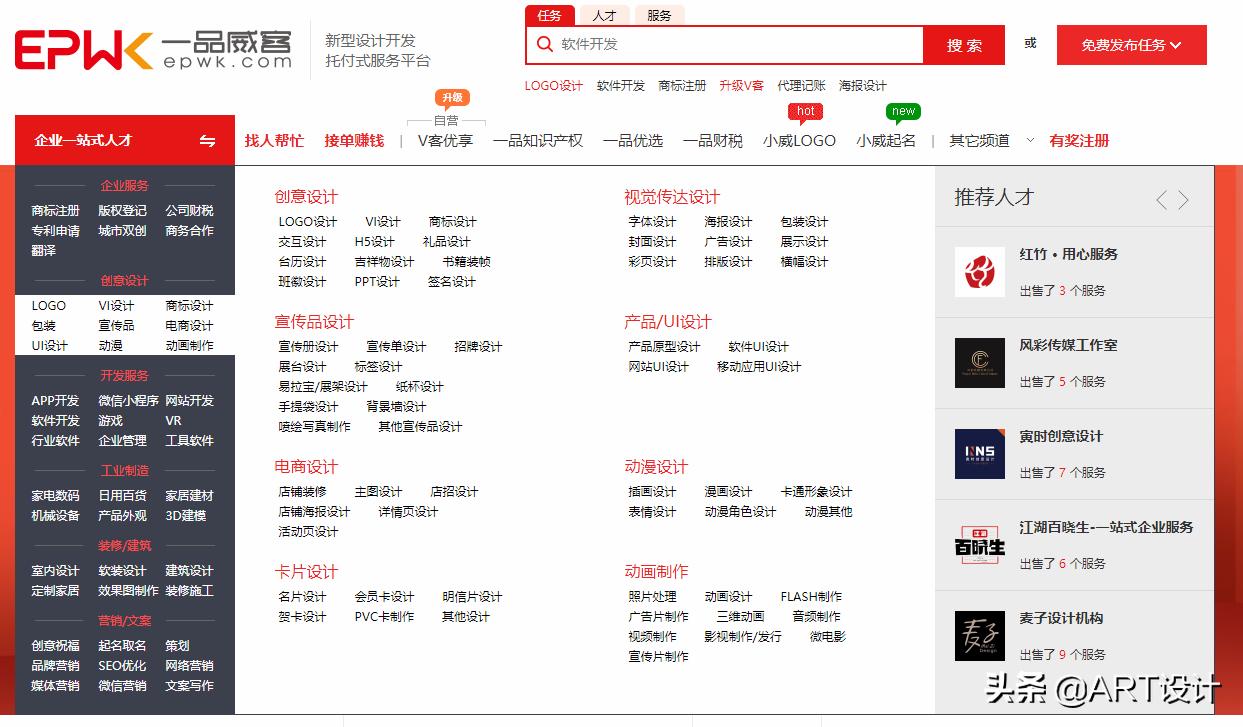
Task: Open the 有奖注册 link
Action: 1079,140
